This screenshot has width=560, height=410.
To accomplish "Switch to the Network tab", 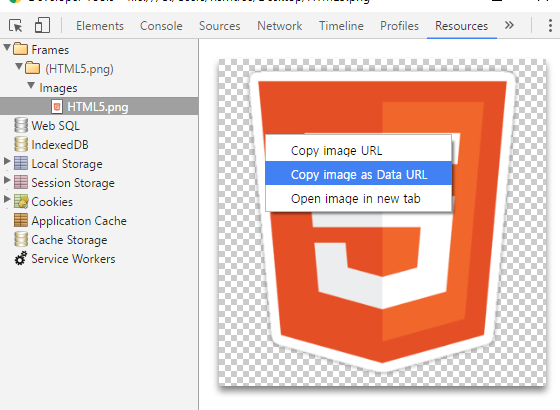I will [x=280, y=26].
